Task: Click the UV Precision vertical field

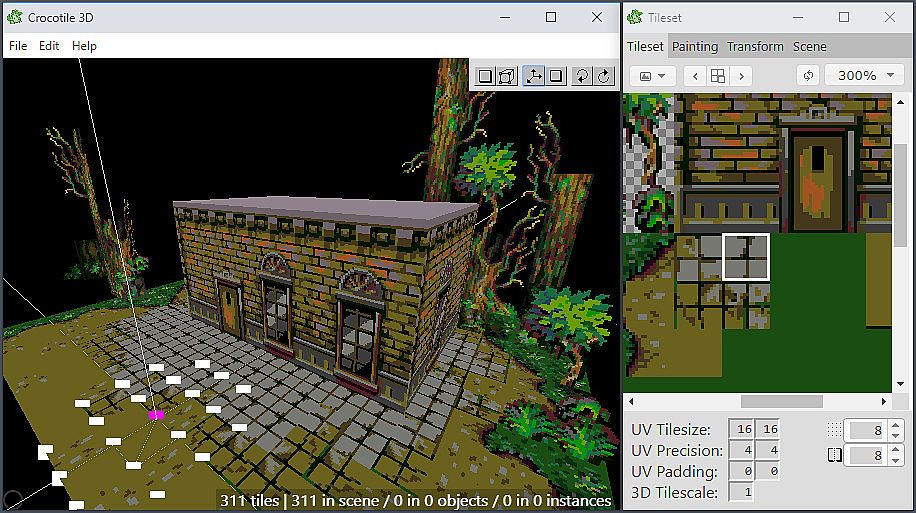Action: point(768,450)
